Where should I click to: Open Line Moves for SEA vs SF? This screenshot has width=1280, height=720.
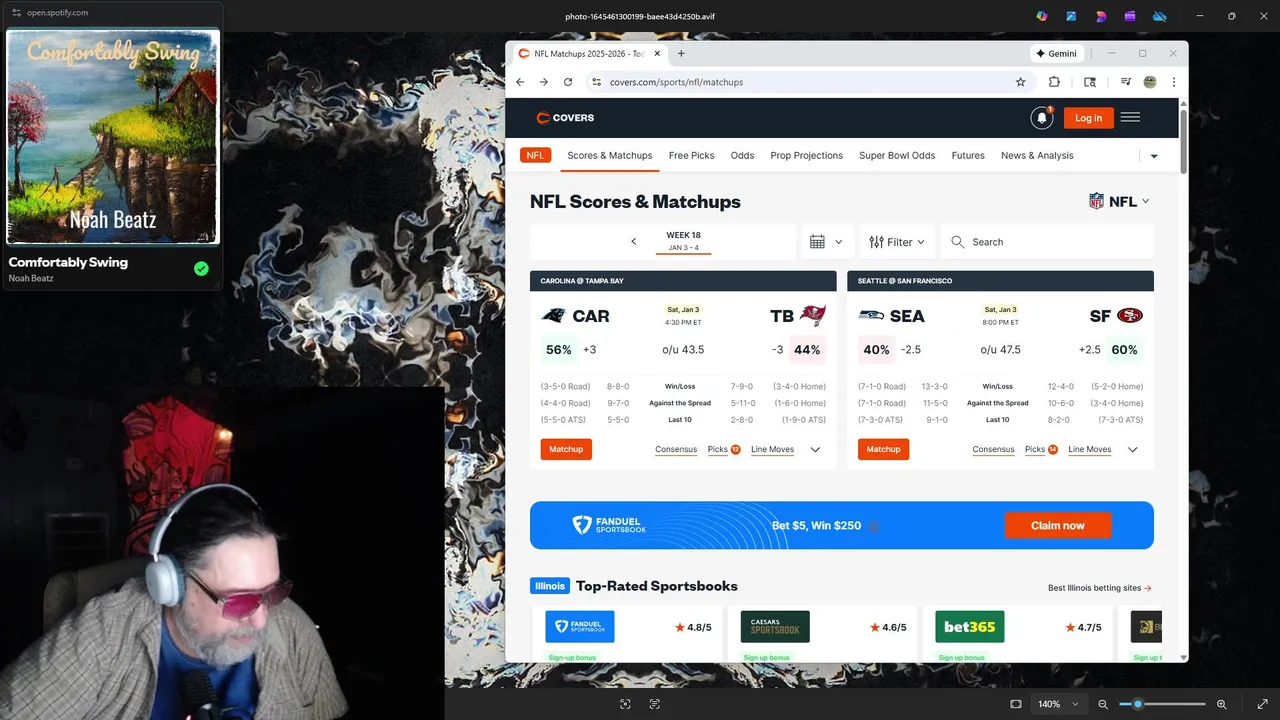click(1090, 449)
